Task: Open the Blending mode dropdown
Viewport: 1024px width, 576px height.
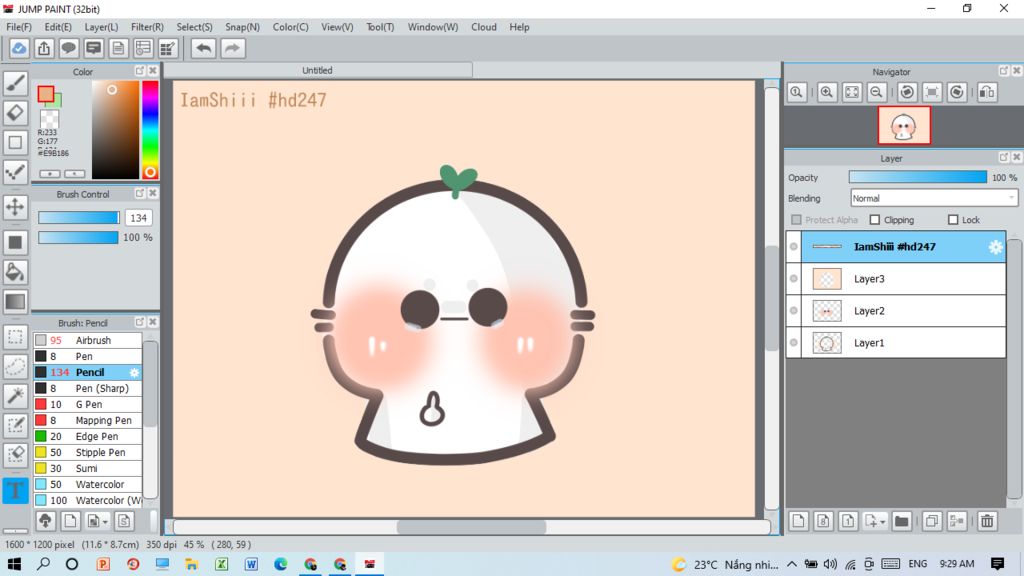Action: click(x=933, y=198)
